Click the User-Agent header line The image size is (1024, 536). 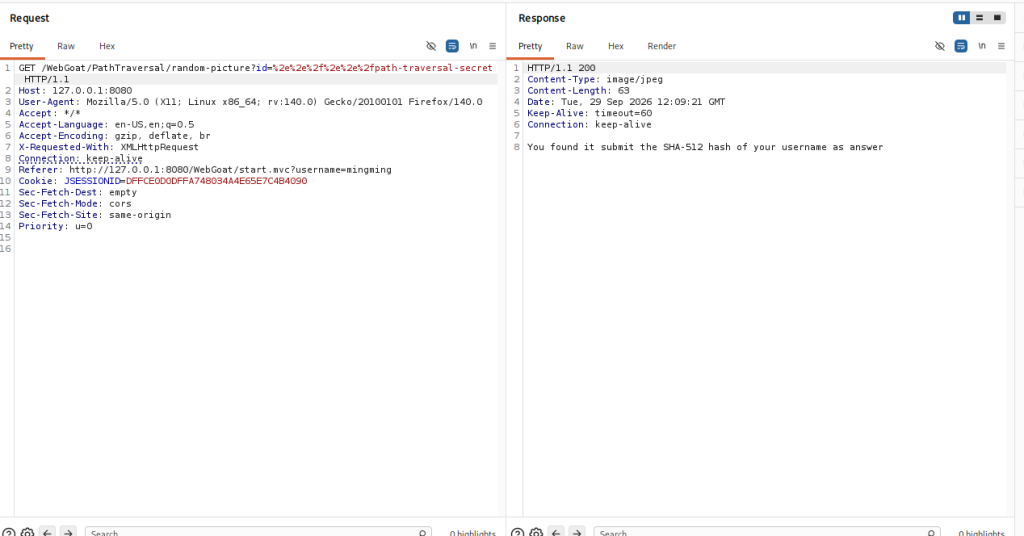point(250,102)
